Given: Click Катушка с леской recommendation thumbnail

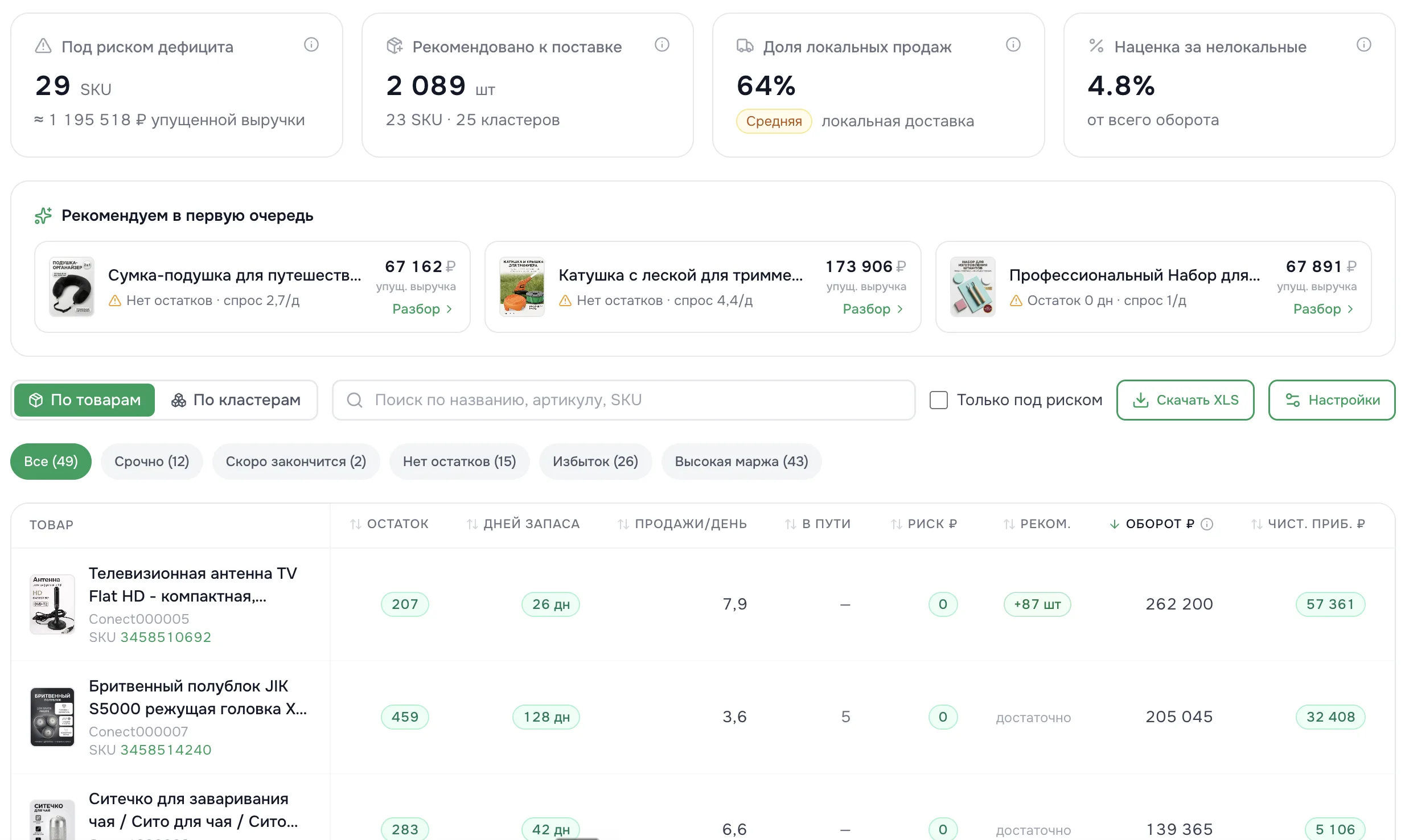Looking at the screenshot, I should 522,287.
